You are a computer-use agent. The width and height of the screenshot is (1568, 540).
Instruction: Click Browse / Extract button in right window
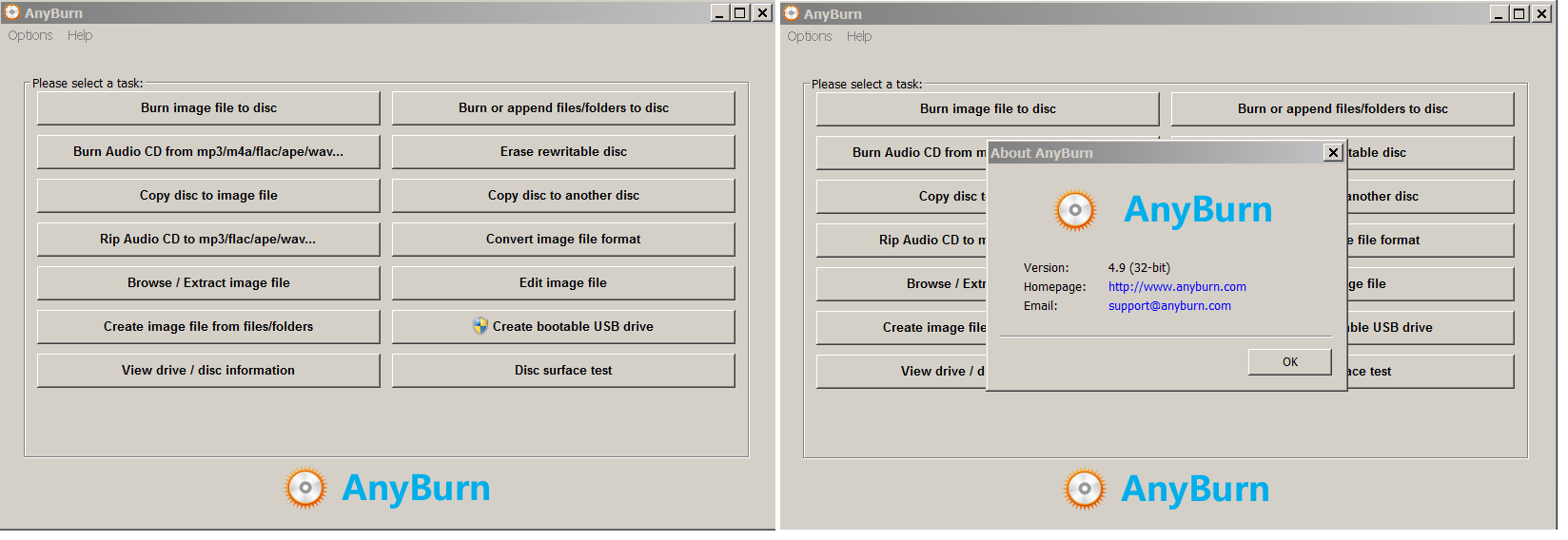[x=901, y=283]
